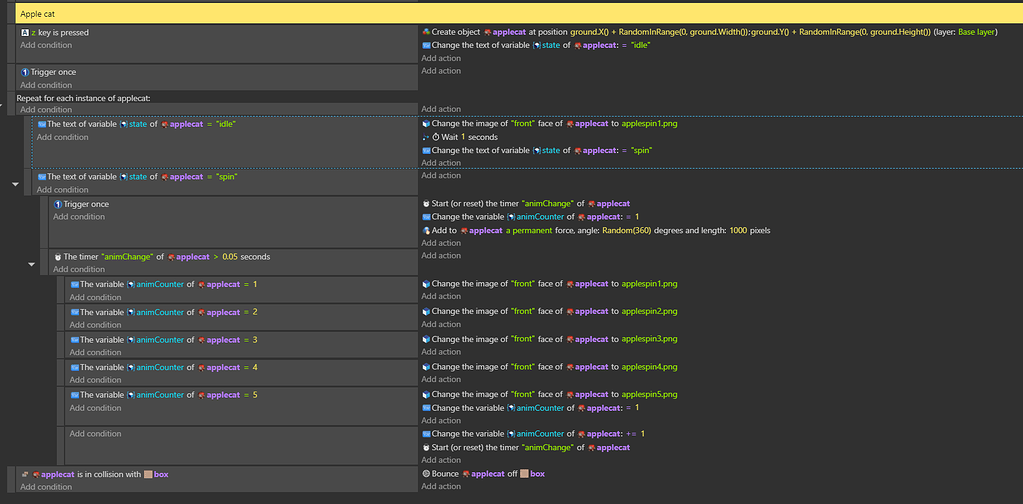Screen dimensions: 1023x504
Task: Select the "Apple cat" group header
Action: [519, 13]
